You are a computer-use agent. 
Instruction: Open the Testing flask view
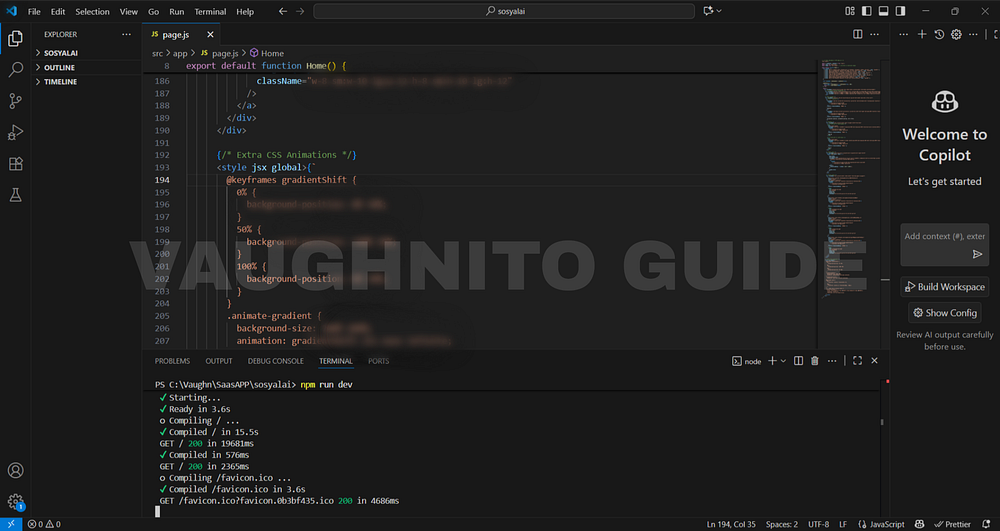(x=15, y=194)
